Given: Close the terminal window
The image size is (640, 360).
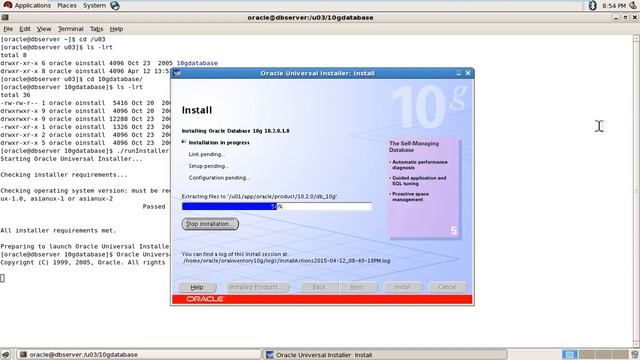Looking at the screenshot, I should pyautogui.click(x=635, y=18).
